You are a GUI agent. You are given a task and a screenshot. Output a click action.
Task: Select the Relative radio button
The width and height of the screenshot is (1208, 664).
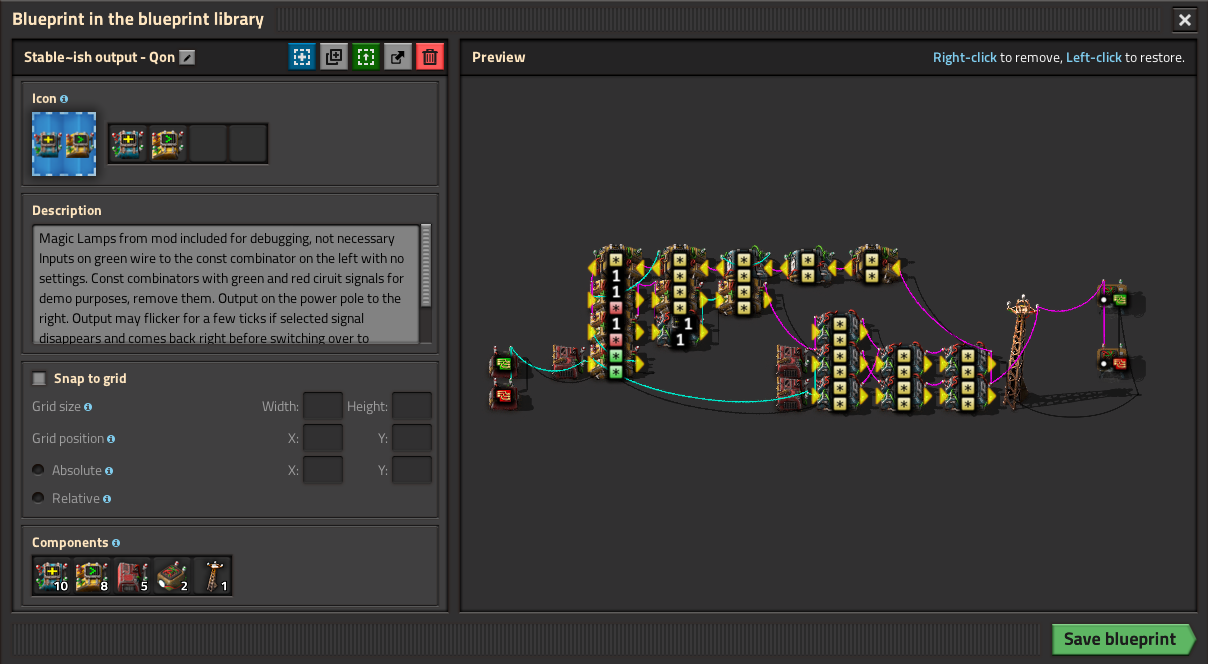38,498
